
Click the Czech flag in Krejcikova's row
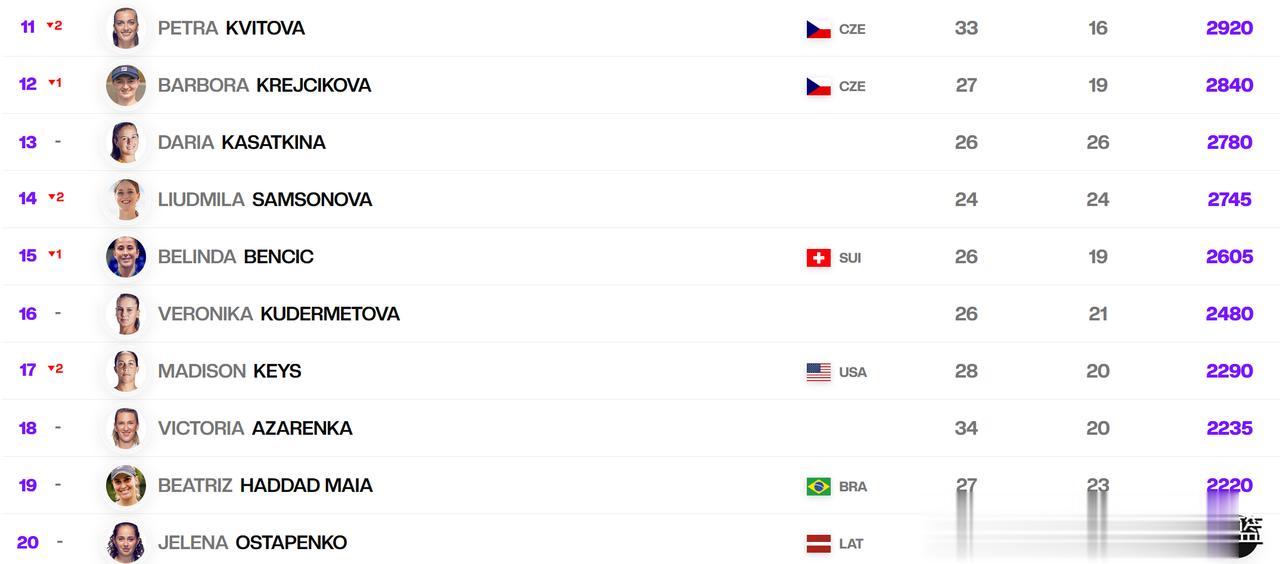pos(818,86)
